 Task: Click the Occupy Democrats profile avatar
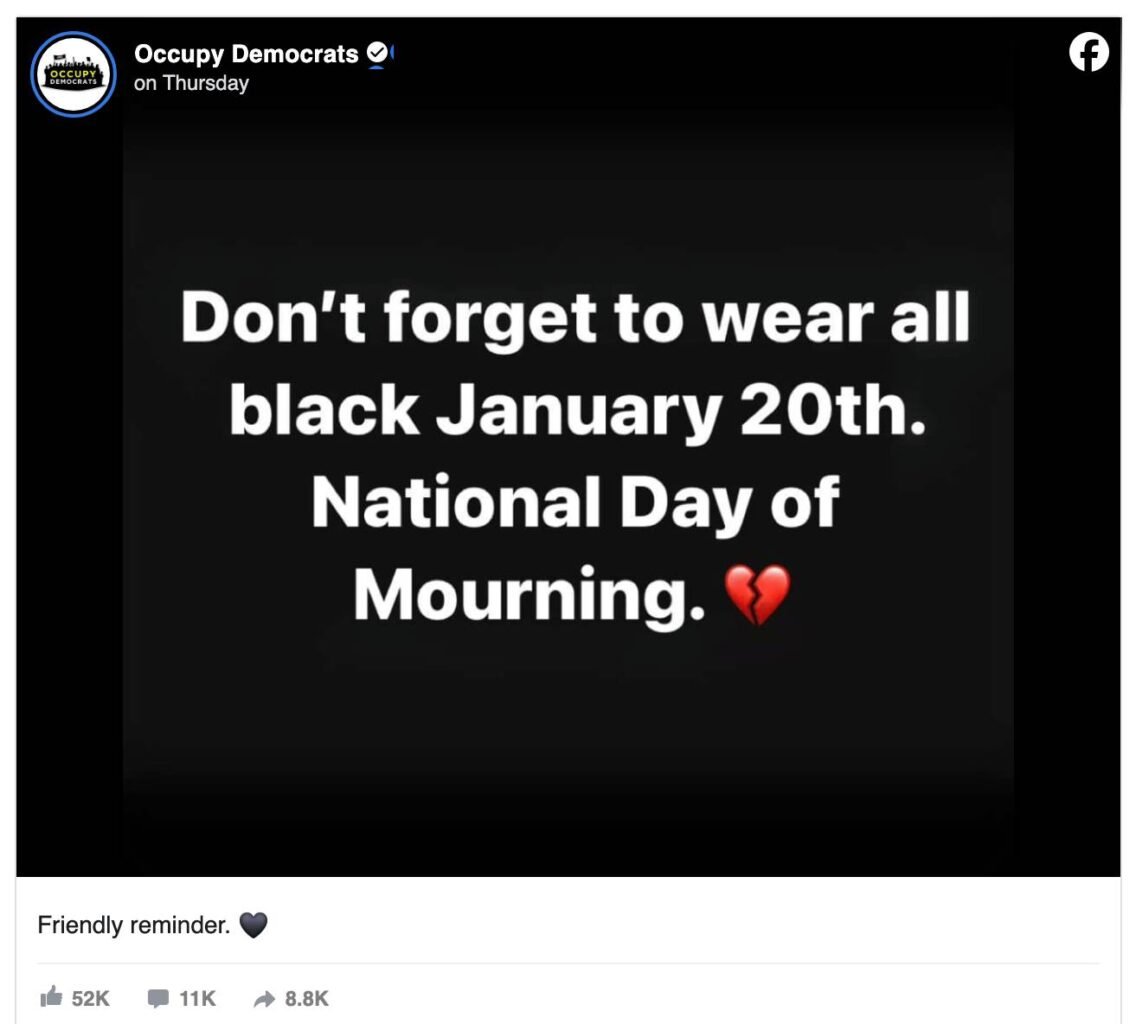74,74
